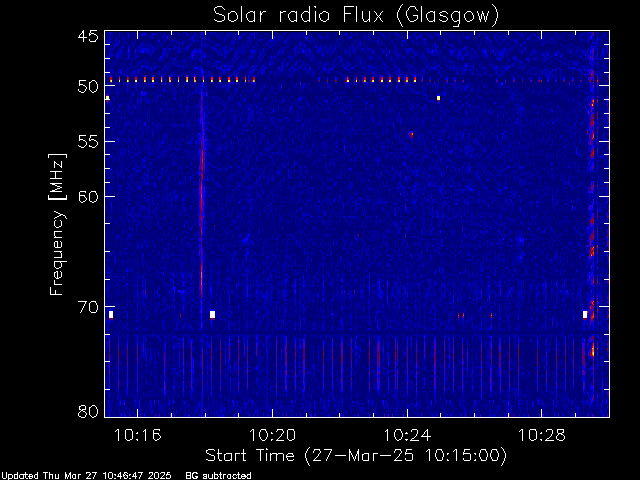Click the "Start Time (27-Mar-25 10:15:00)" label
The image size is (640, 480).
356,456
